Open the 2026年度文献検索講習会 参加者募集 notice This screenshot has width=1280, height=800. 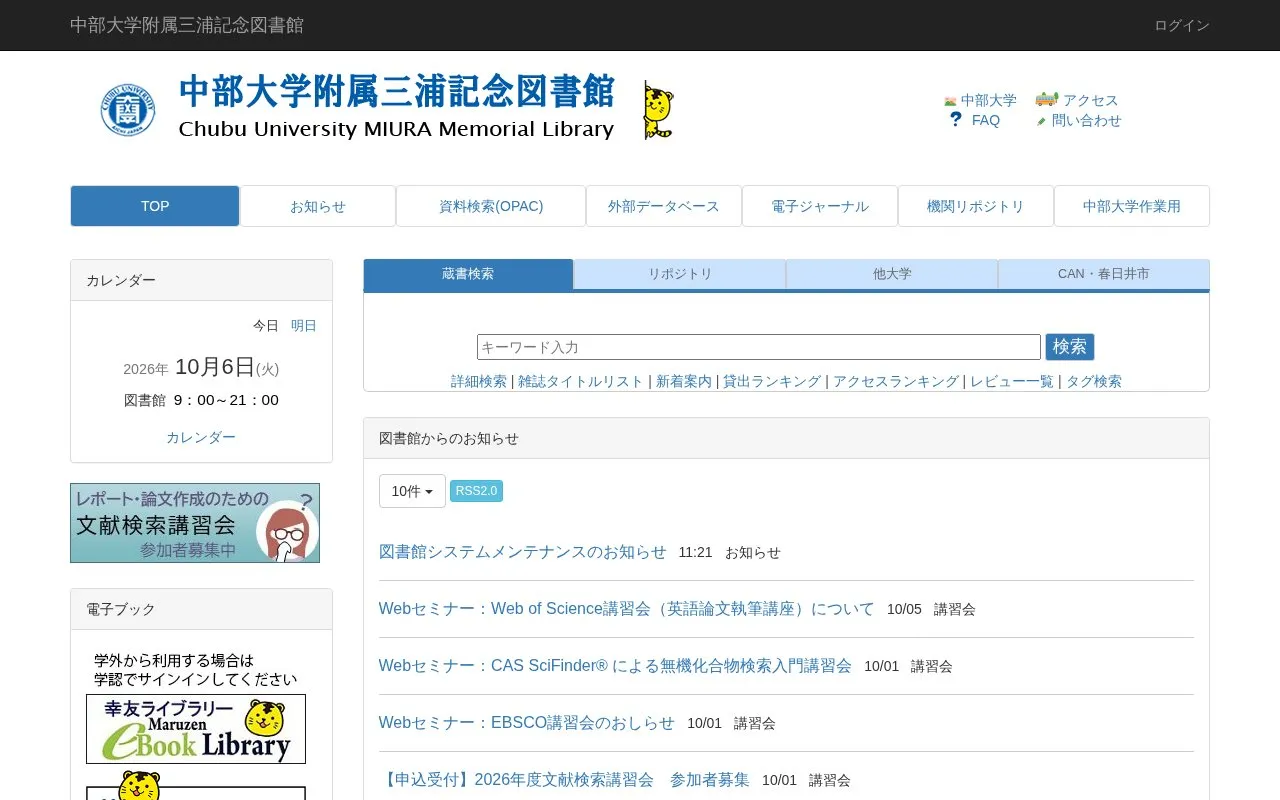(x=564, y=780)
